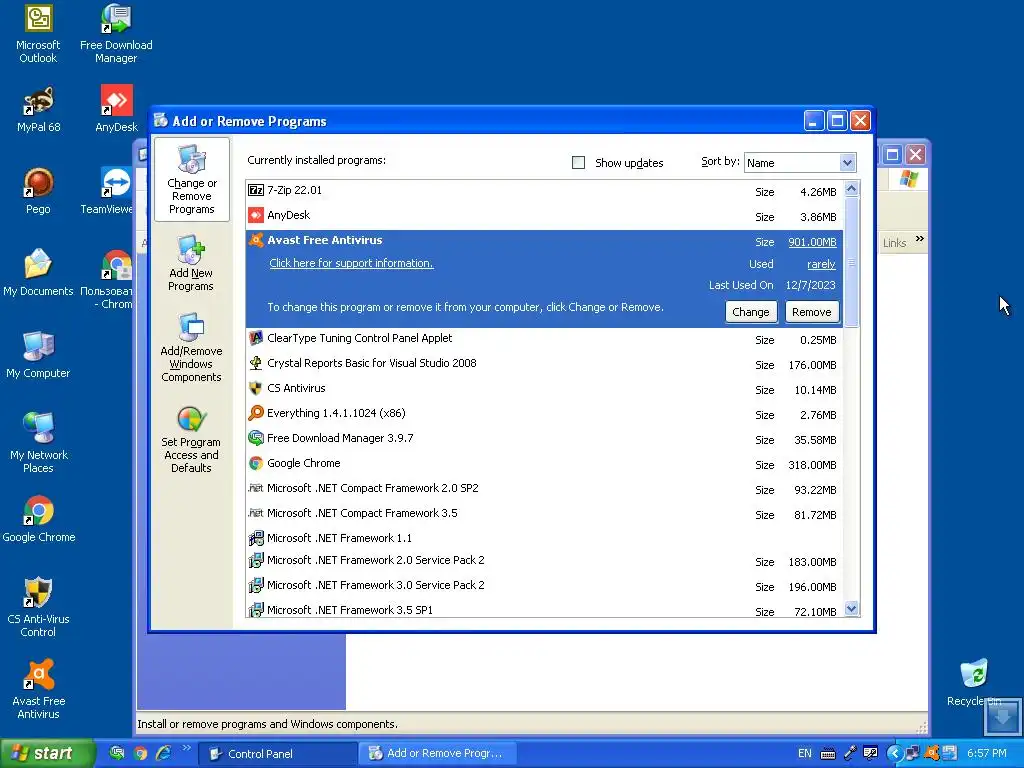Viewport: 1024px width, 768px height.
Task: Click Everything 1.4.1.1024 magnifier icon
Action: click(x=256, y=413)
